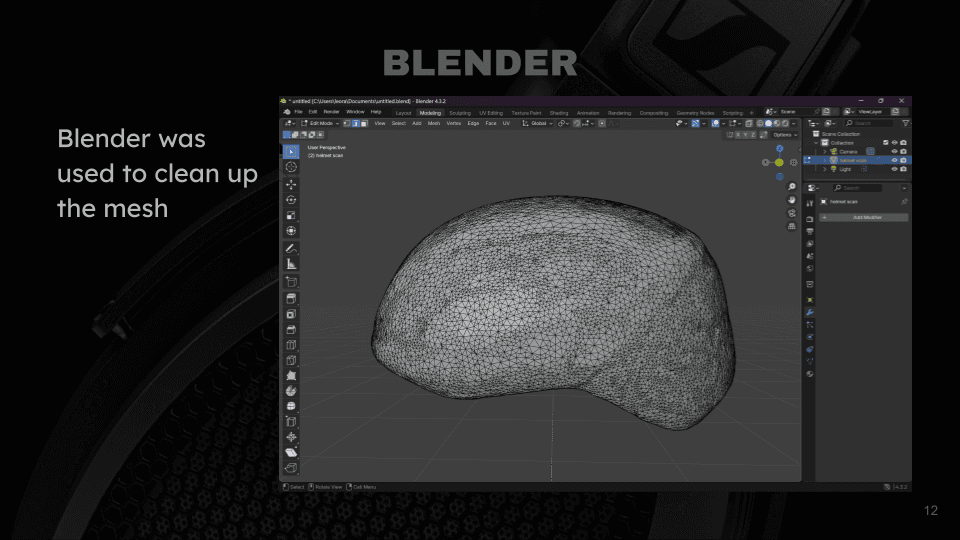The image size is (960, 540).
Task: Toggle mesh symmetry Y axis
Action: [745, 135]
